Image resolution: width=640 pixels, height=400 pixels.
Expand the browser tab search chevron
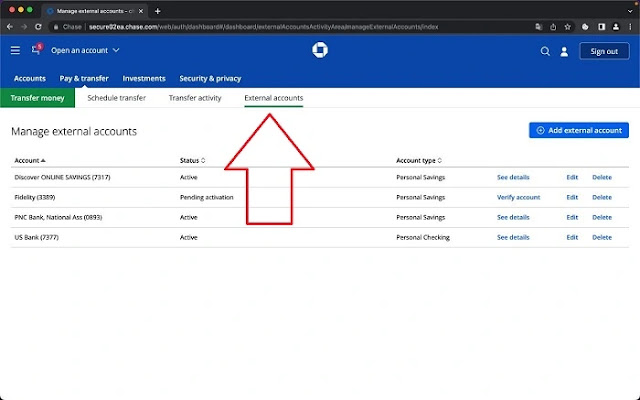click(630, 11)
